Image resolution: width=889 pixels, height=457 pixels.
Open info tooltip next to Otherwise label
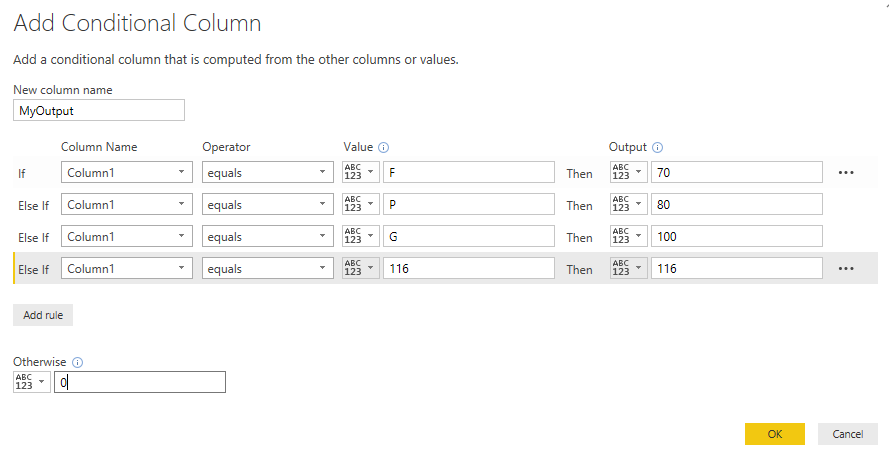coord(78,362)
